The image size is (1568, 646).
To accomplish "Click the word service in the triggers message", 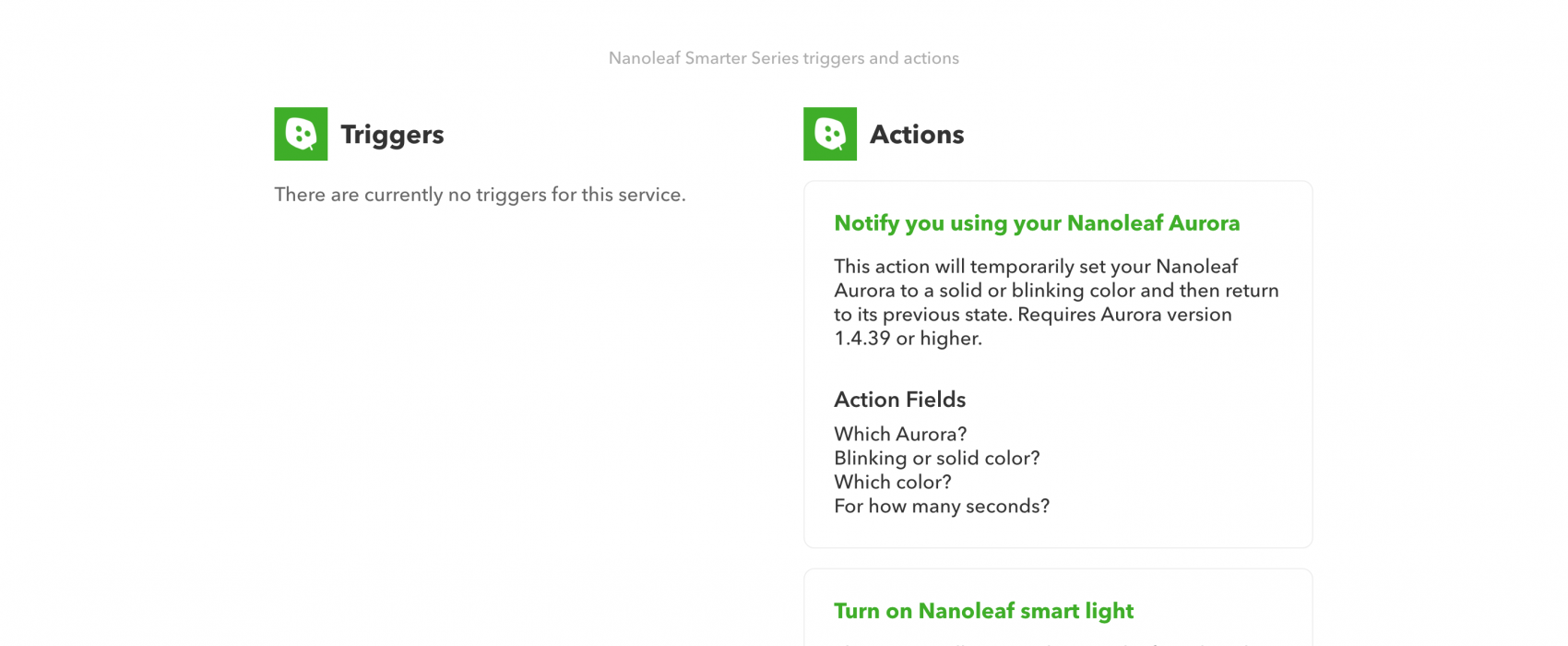I will coord(654,195).
